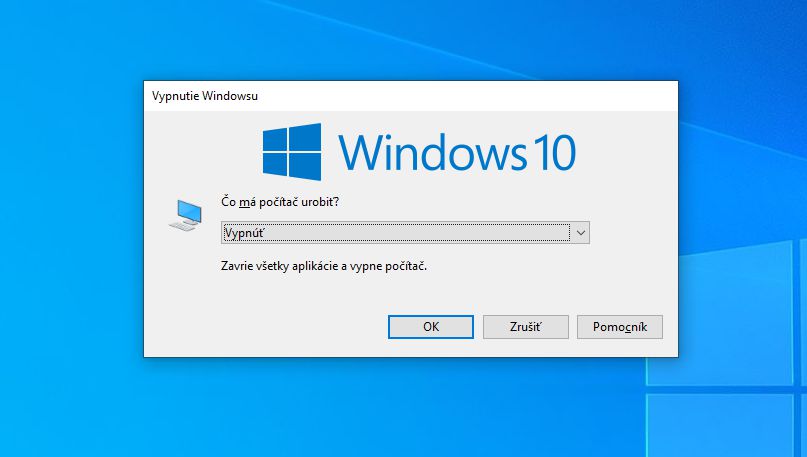The width and height of the screenshot is (807, 457).
Task: Open help via the Pomocník button
Action: [x=620, y=327]
